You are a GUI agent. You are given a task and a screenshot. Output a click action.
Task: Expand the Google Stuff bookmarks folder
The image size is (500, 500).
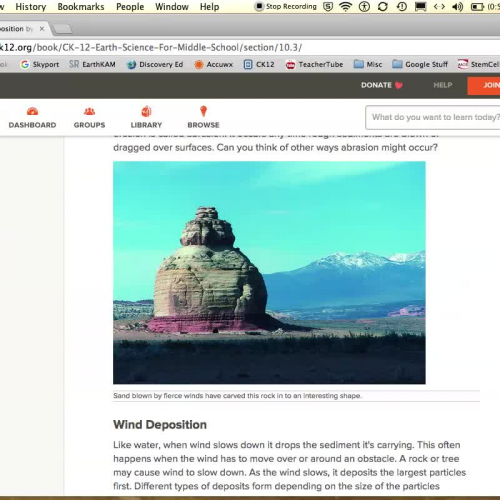pyautogui.click(x=420, y=64)
